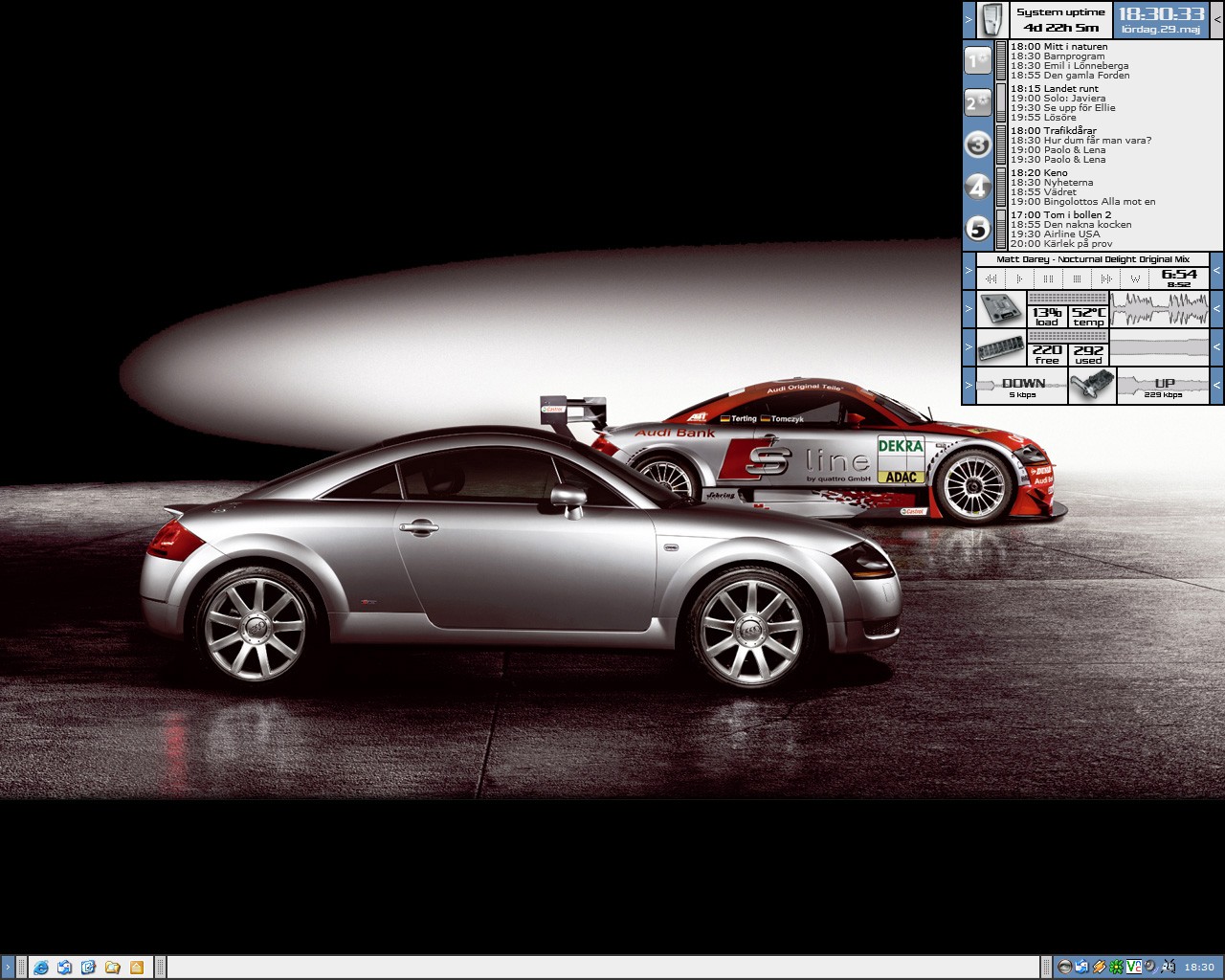The height and width of the screenshot is (980, 1225).
Task: Click the 220 free memory readout
Action: pos(1047,355)
